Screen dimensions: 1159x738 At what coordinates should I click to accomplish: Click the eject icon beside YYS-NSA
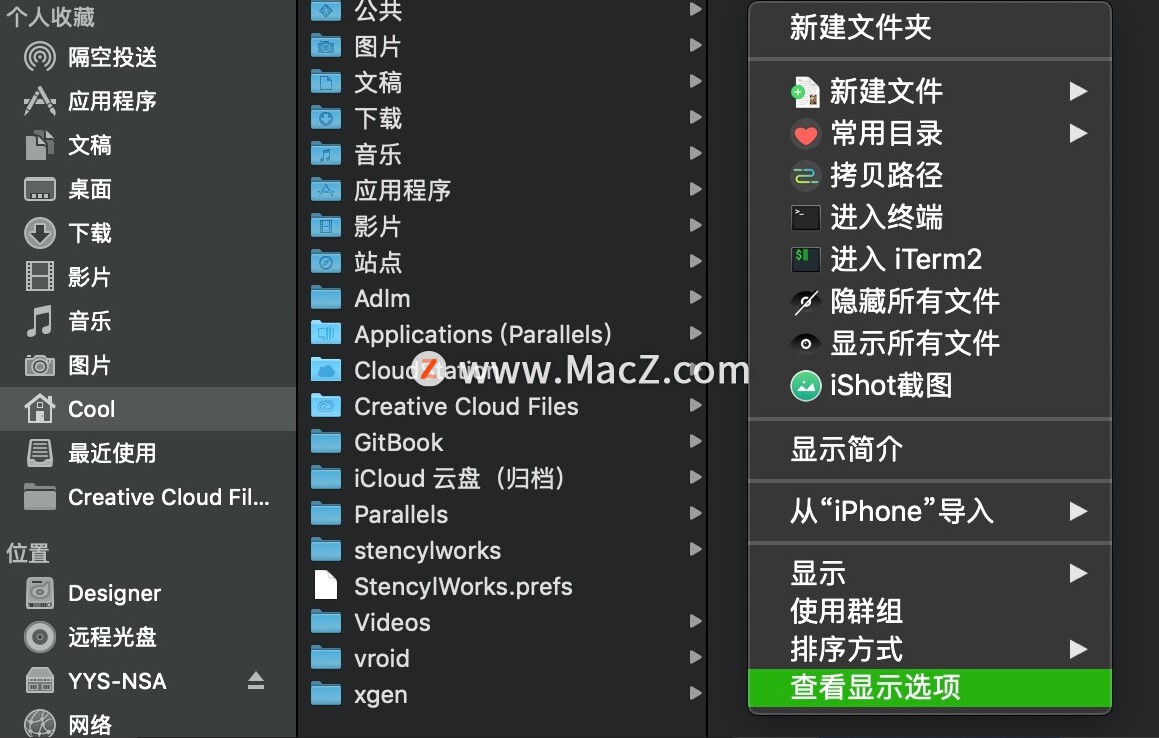[256, 680]
